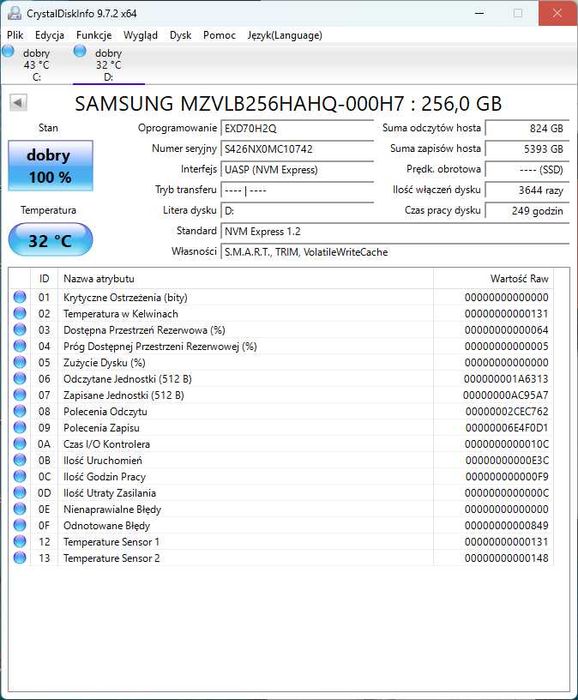Select raw value 000000001A6313
Viewport: 578px width, 700px height.
[x=506, y=379]
